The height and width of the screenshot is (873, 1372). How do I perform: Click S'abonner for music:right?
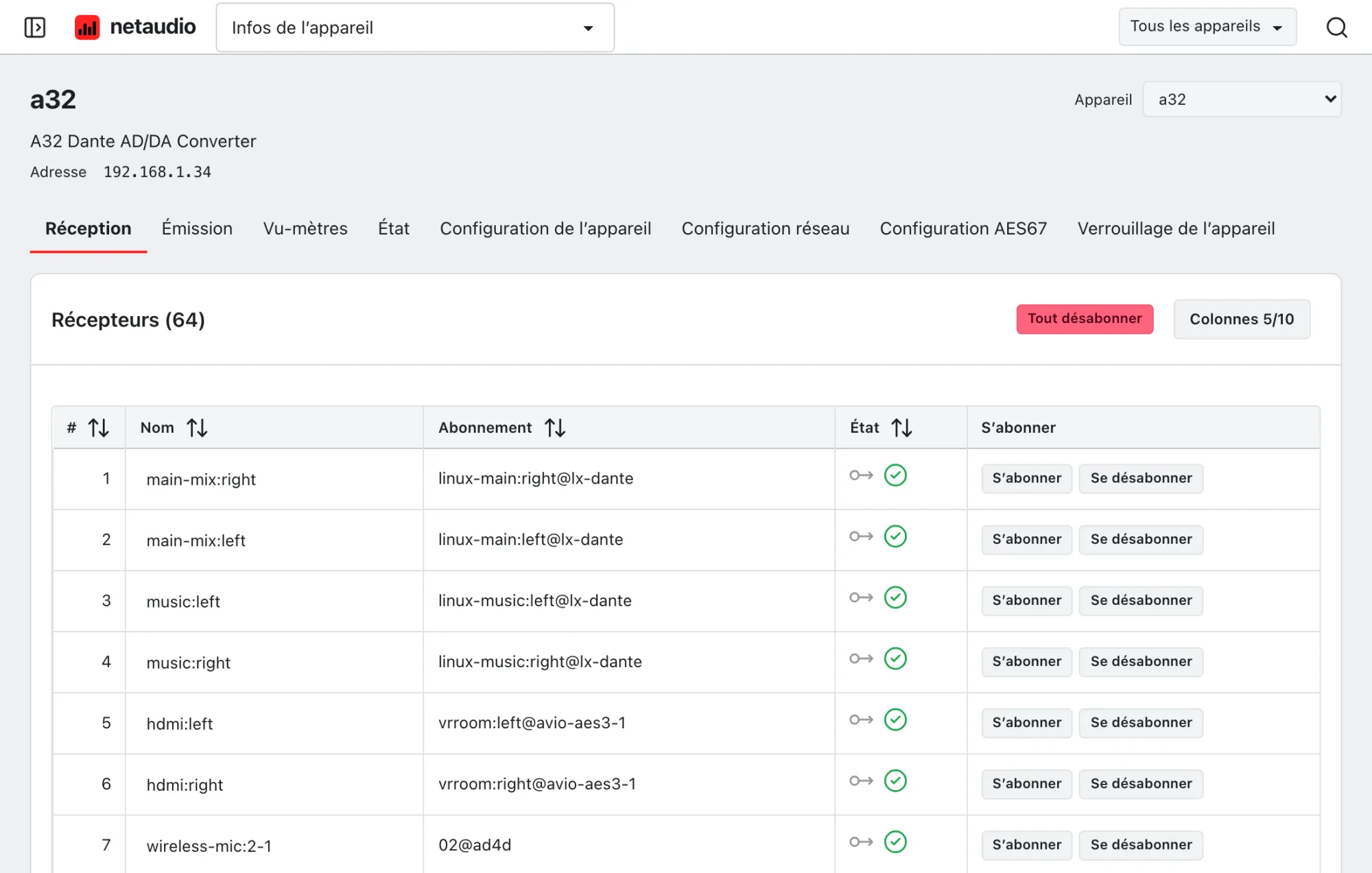point(1026,661)
